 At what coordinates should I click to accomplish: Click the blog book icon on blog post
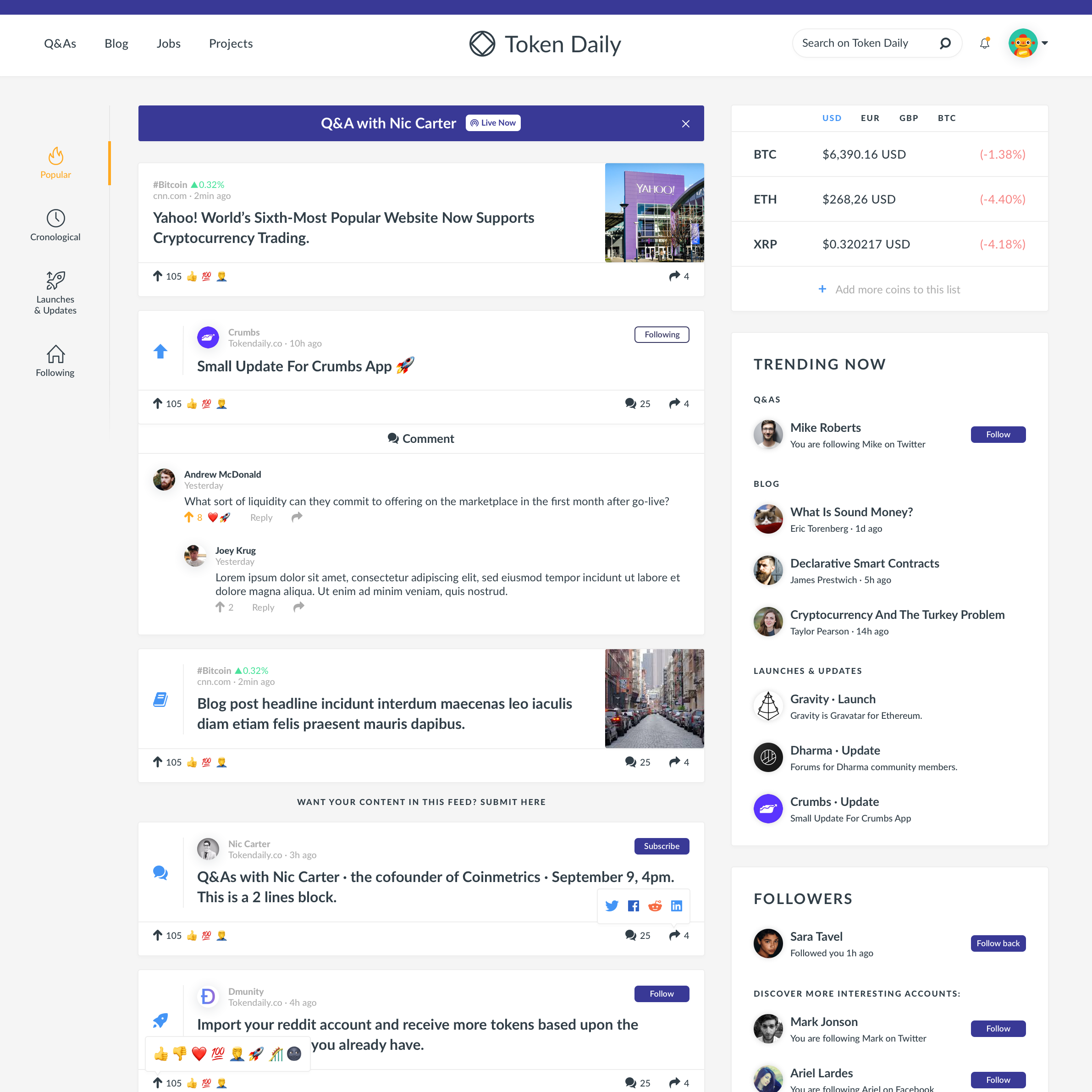[x=160, y=700]
